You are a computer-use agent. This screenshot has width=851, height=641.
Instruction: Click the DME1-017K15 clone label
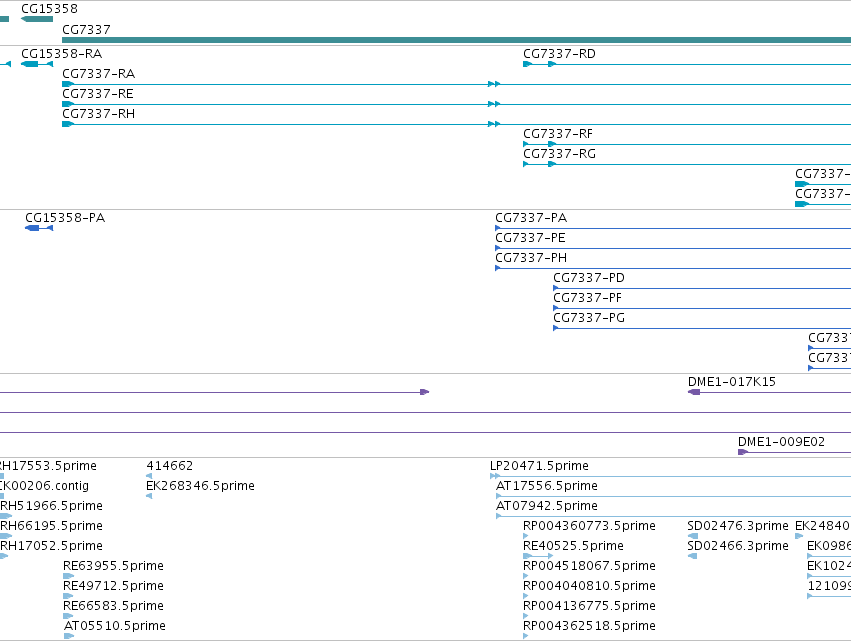pos(732,382)
